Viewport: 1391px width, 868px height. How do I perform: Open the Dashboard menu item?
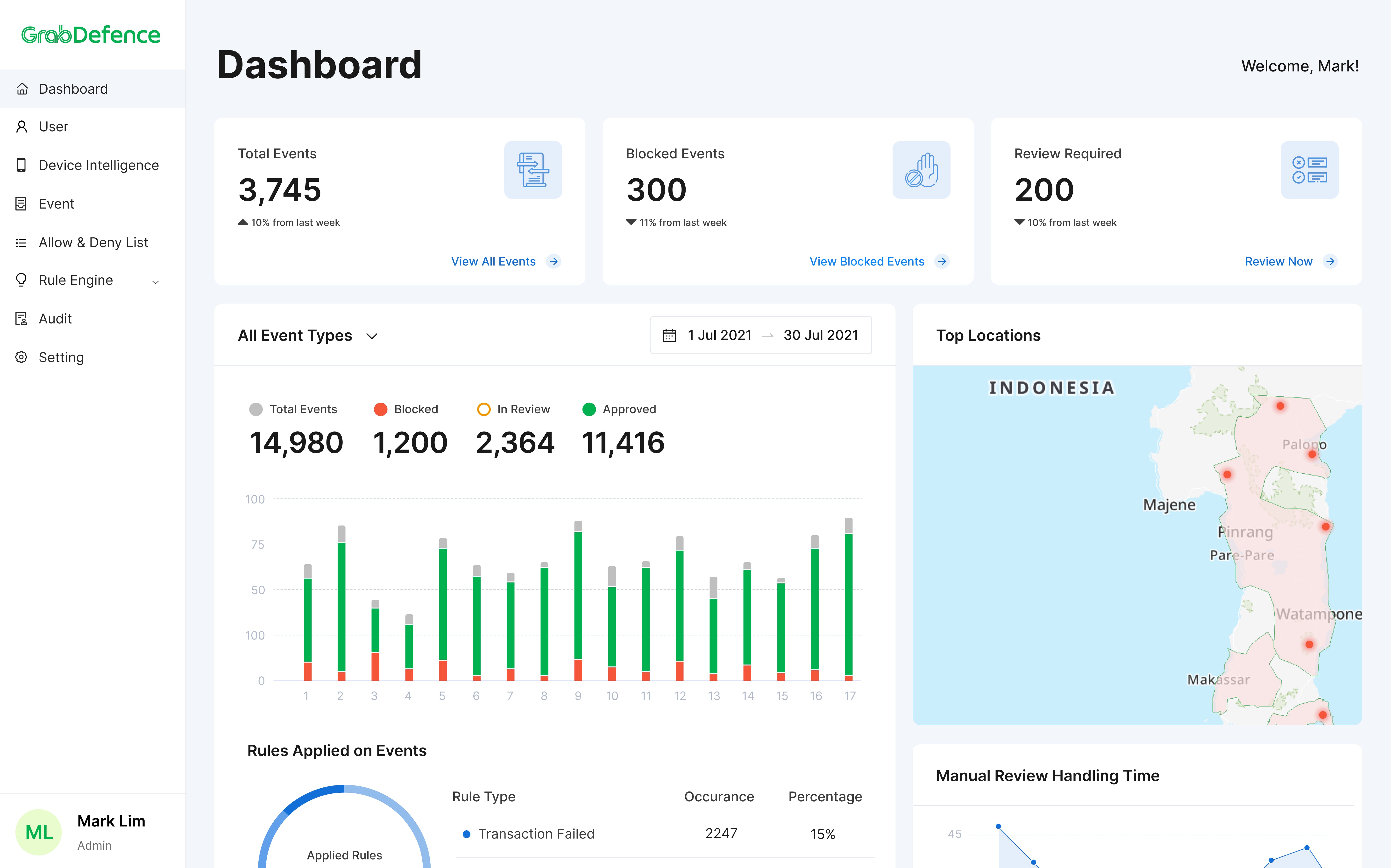92,89
